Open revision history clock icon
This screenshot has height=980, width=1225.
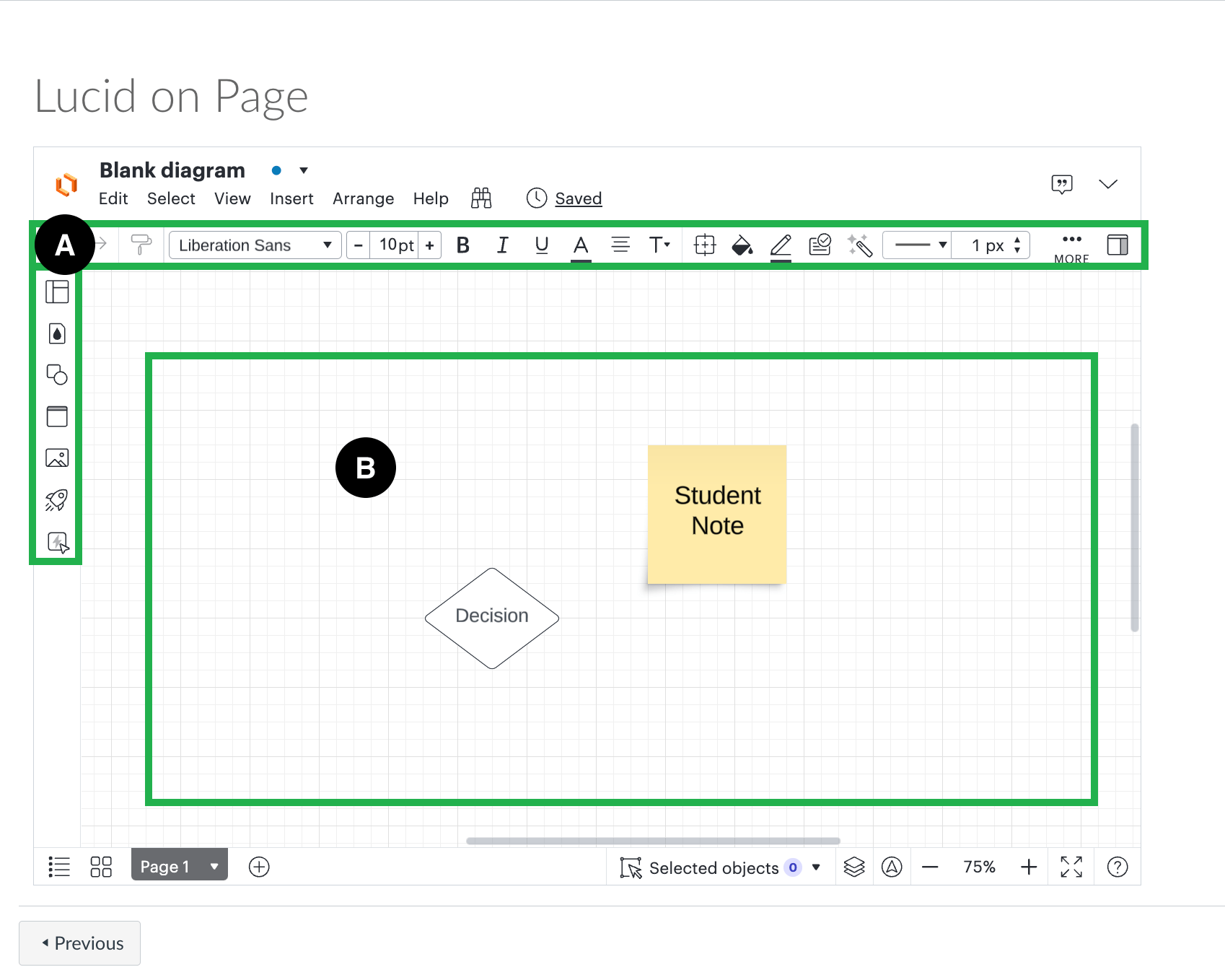point(537,198)
